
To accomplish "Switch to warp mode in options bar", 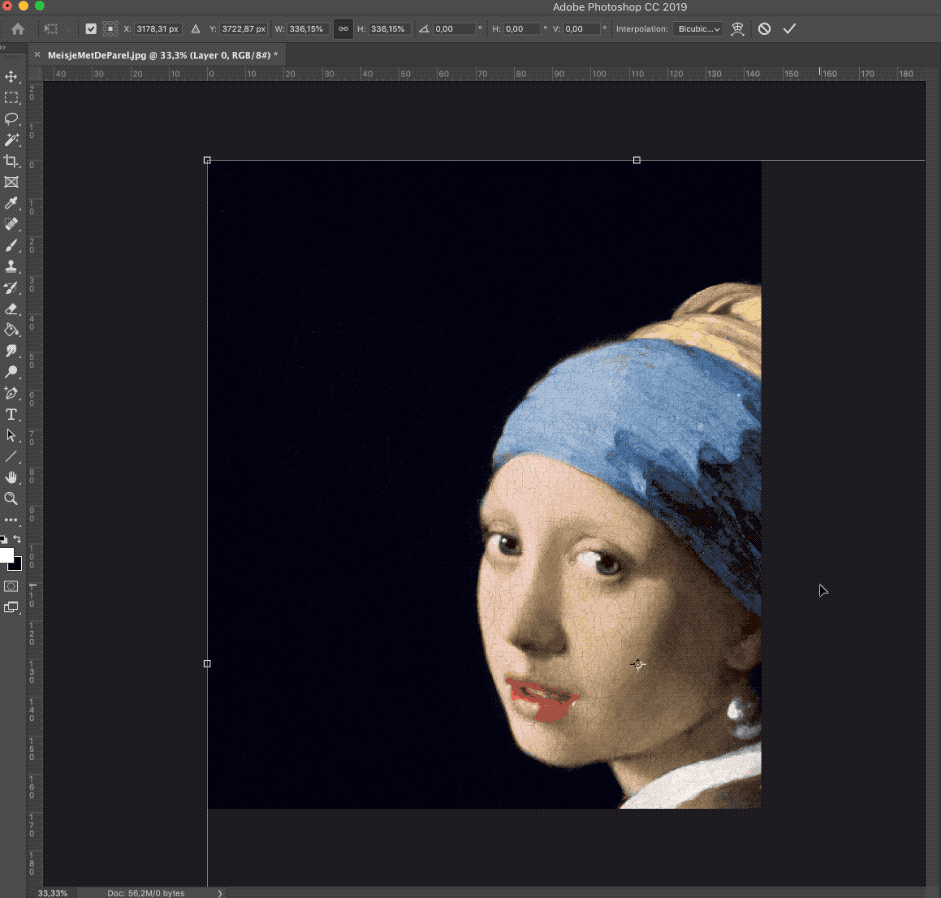I will coord(738,29).
